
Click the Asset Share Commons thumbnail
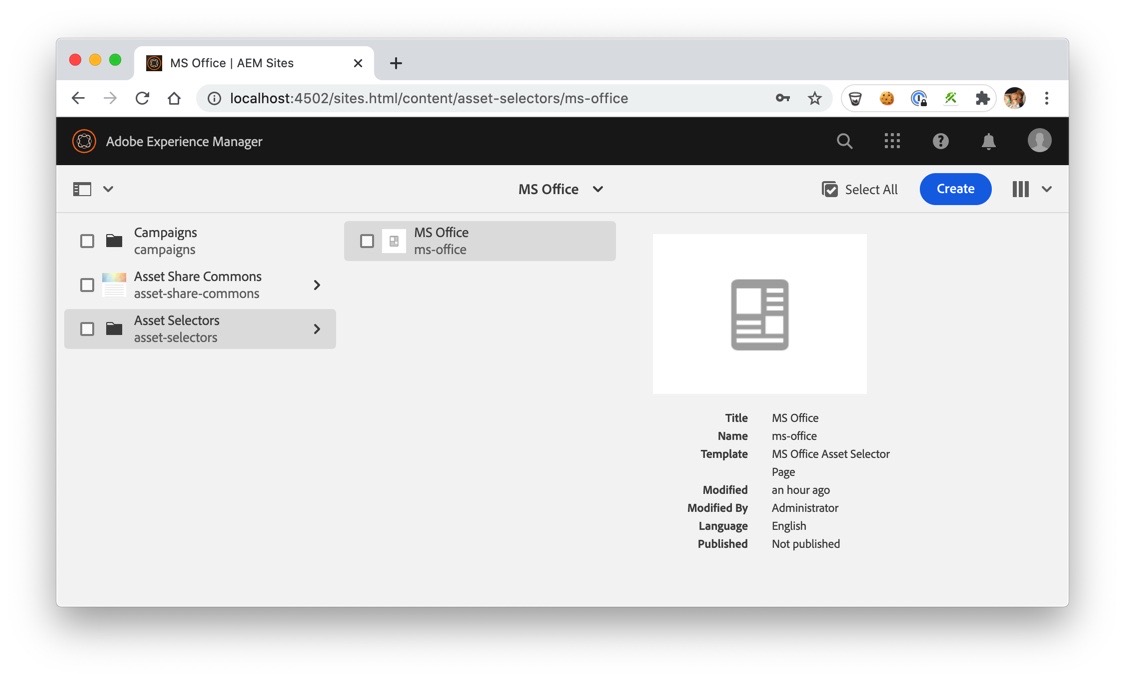coord(114,285)
